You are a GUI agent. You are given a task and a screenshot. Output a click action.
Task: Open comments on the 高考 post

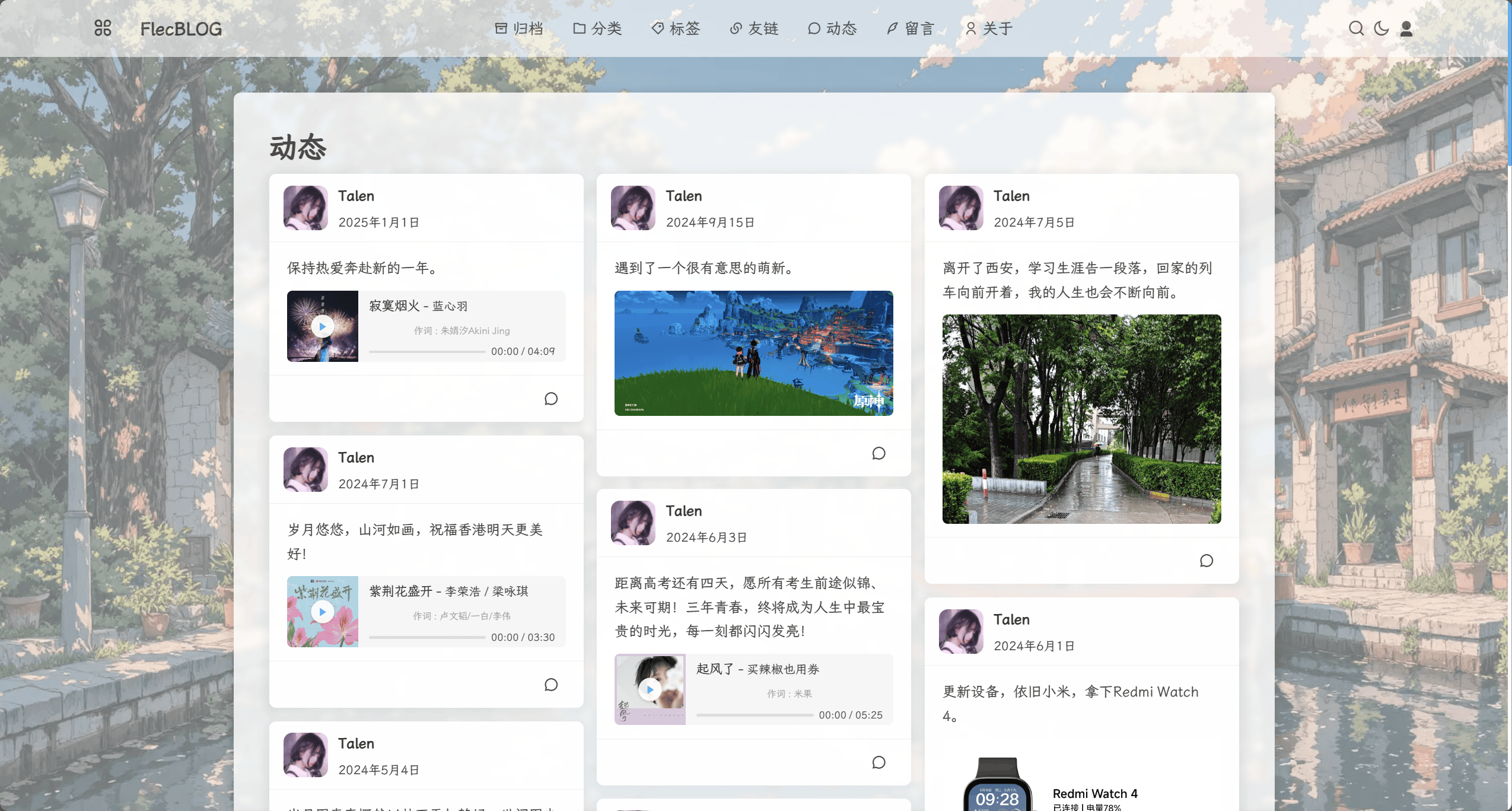(878, 762)
